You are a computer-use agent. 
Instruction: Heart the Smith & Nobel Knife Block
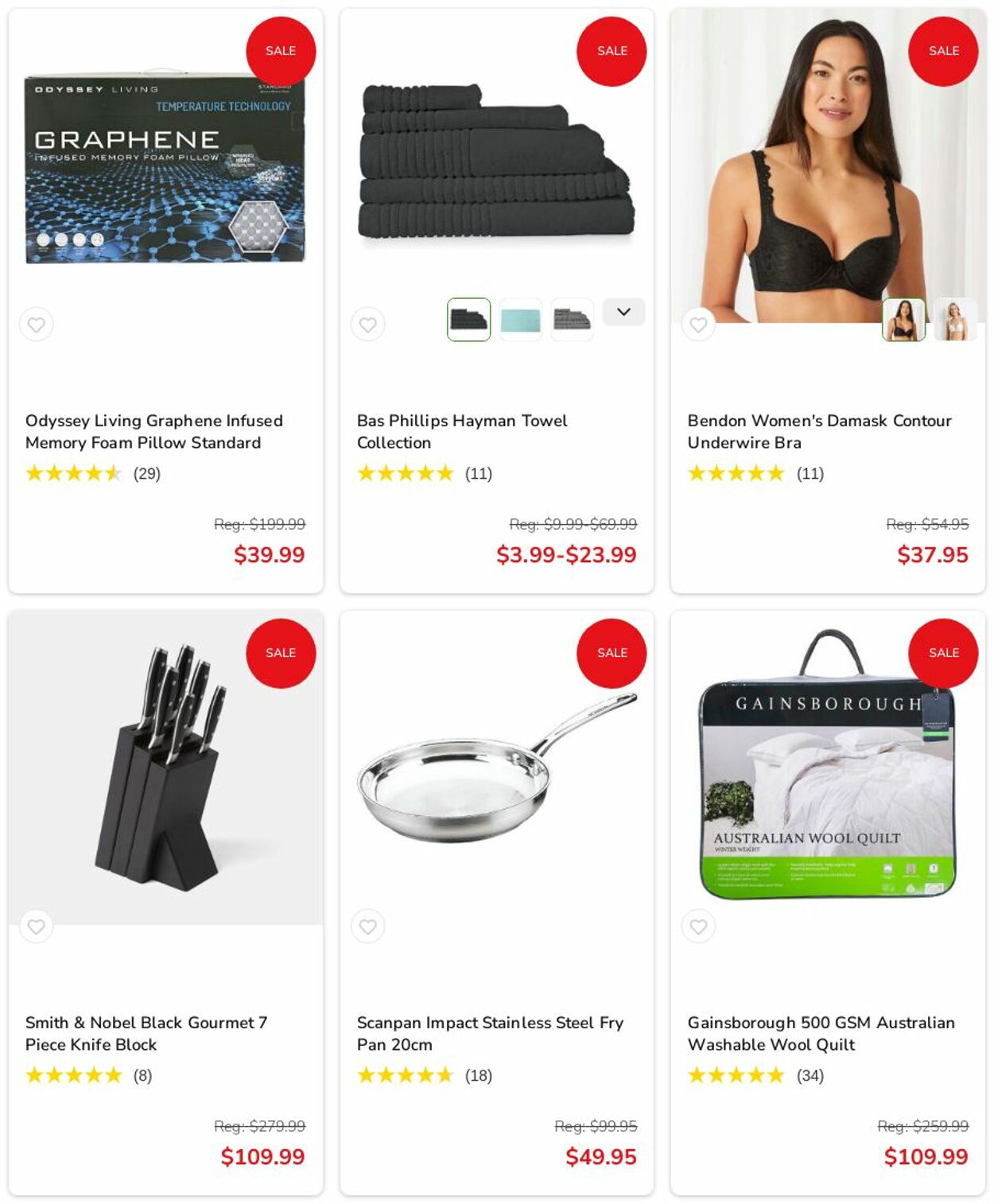(36, 926)
